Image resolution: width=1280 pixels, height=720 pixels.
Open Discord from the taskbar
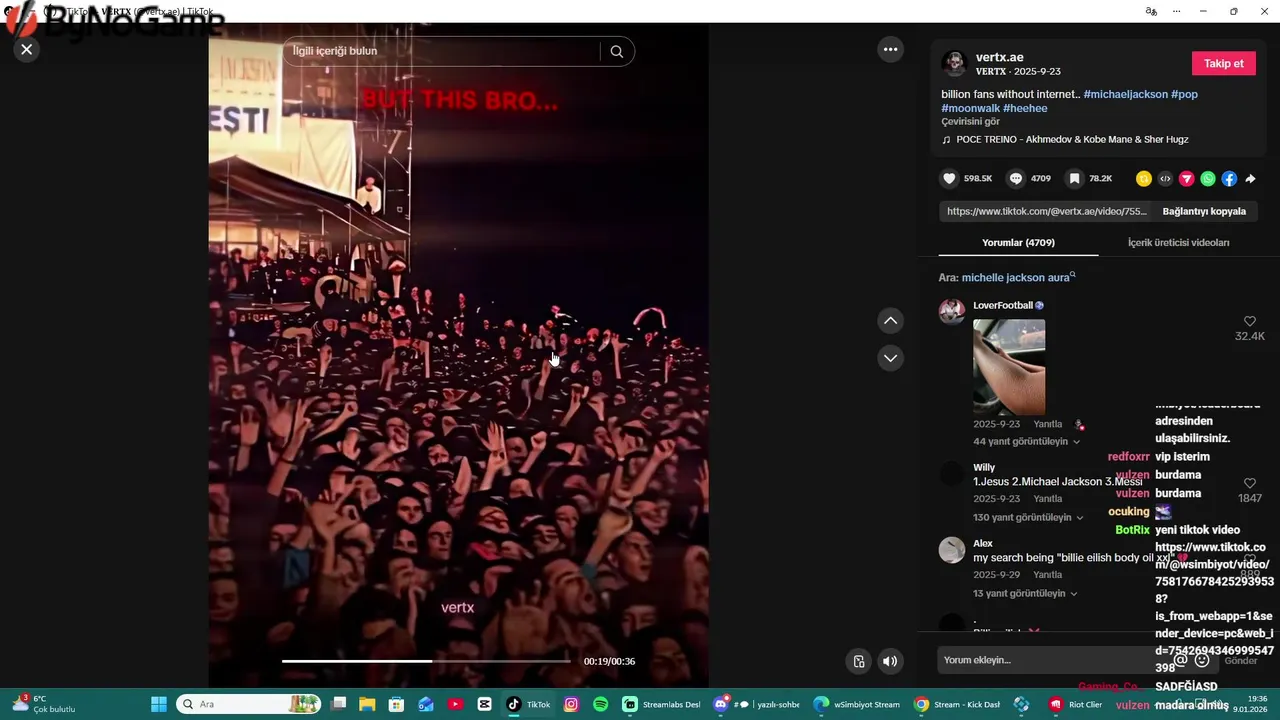pos(755,704)
